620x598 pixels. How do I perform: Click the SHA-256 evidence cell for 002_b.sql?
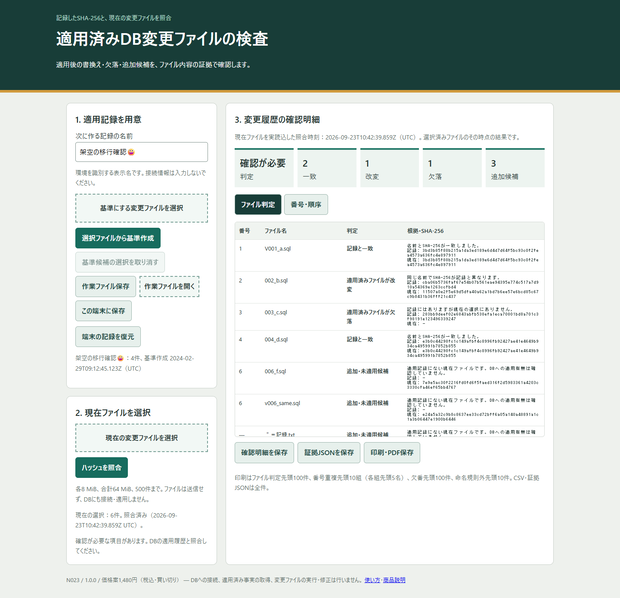pyautogui.click(x=473, y=287)
